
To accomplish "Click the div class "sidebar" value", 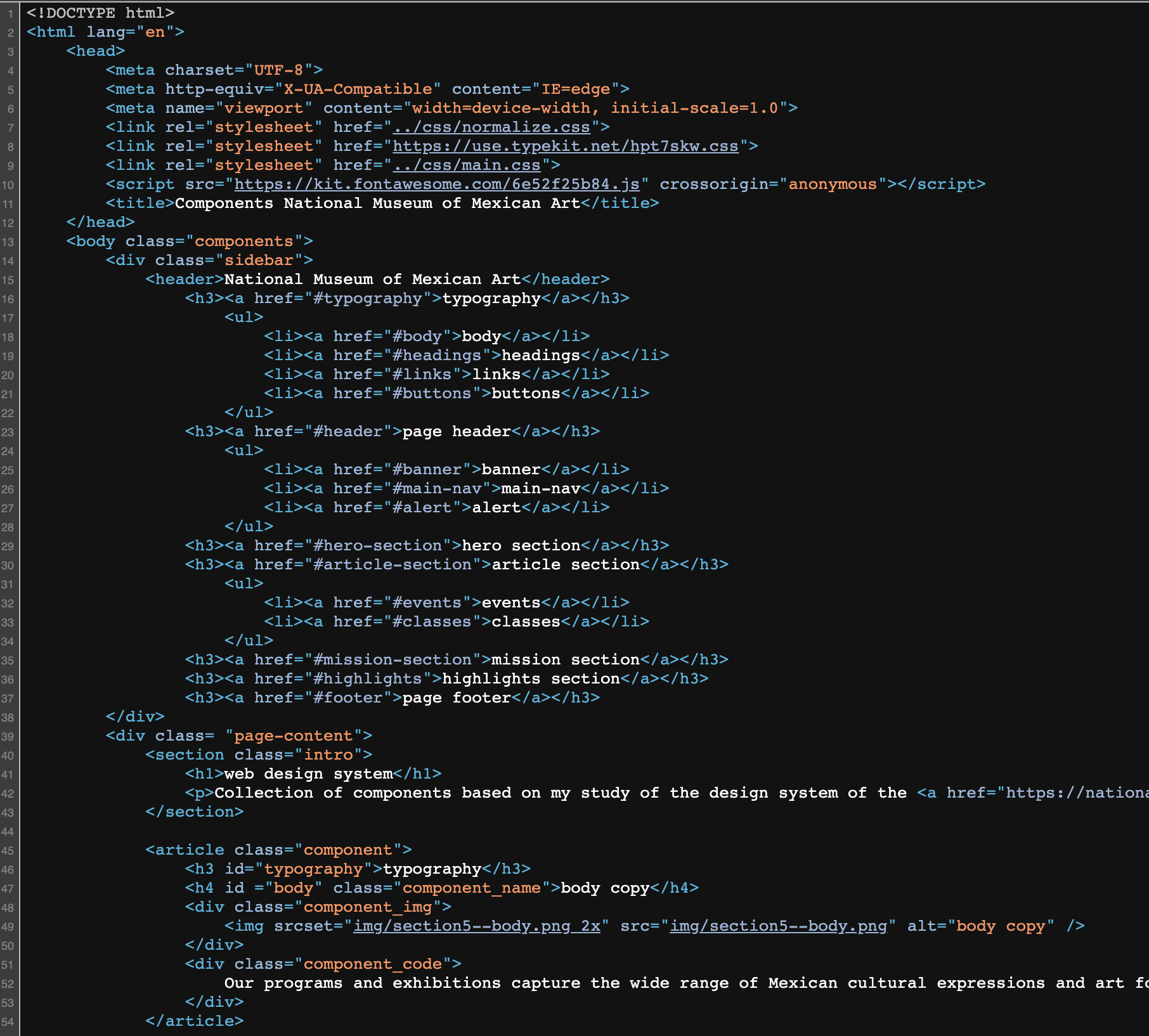I will pos(259,260).
